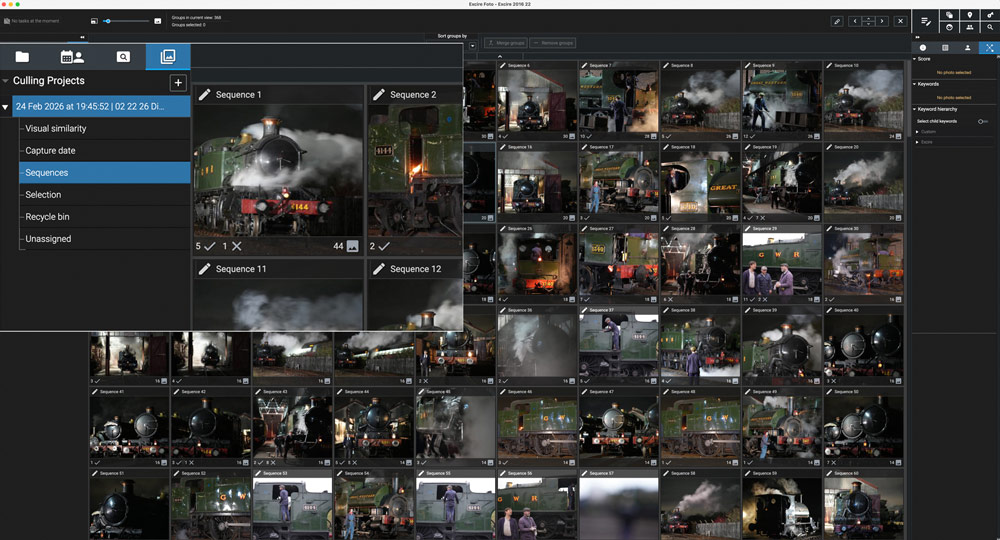Image resolution: width=1000 pixels, height=540 pixels.
Task: Open the Sort groups by dropdown
Action: (473, 45)
